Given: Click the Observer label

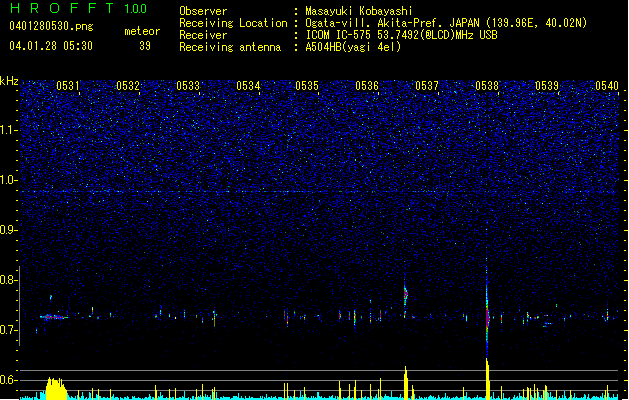Looking at the screenshot, I should click(203, 11).
